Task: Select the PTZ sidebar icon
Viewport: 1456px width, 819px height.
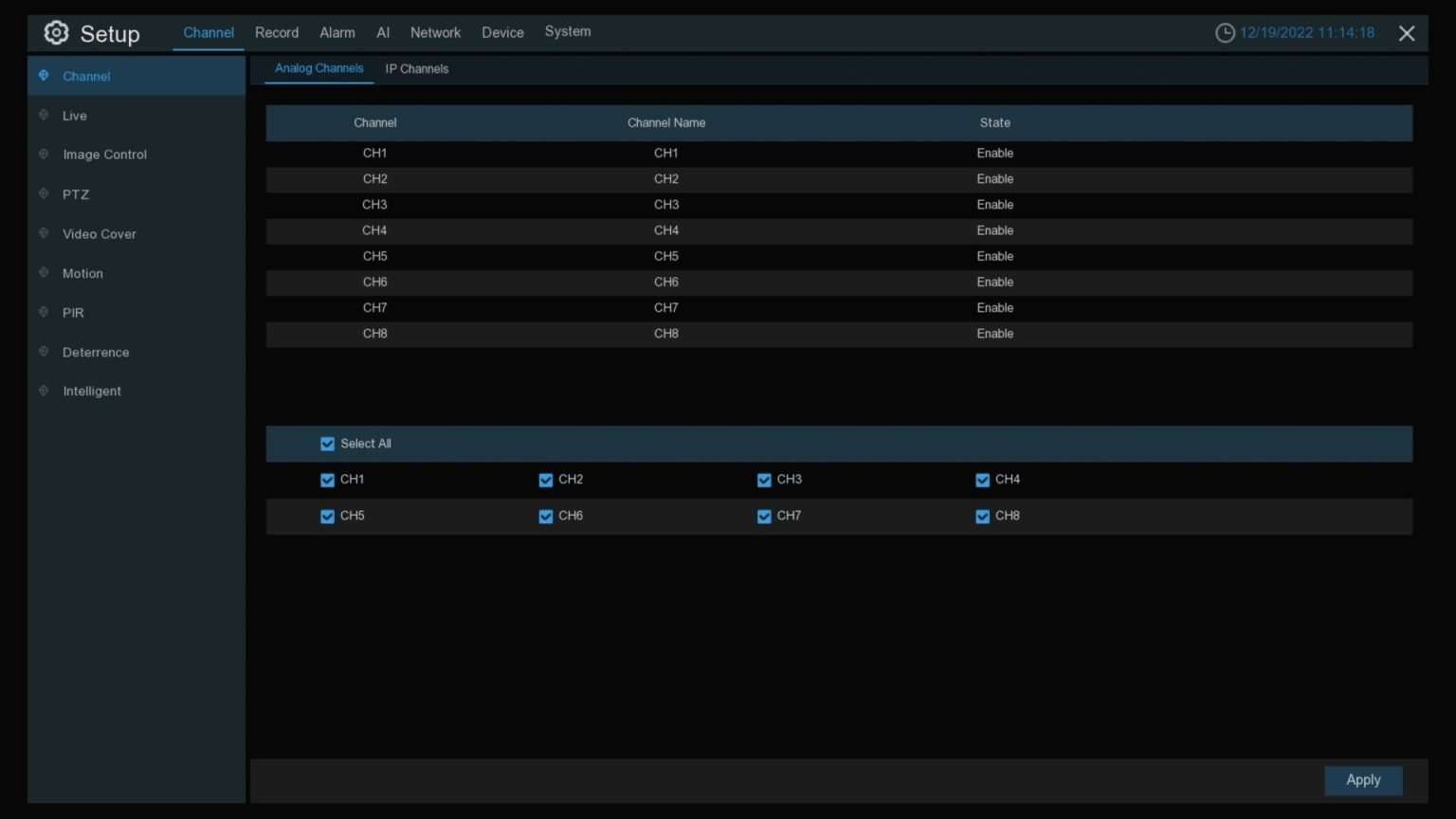Action: tap(44, 194)
